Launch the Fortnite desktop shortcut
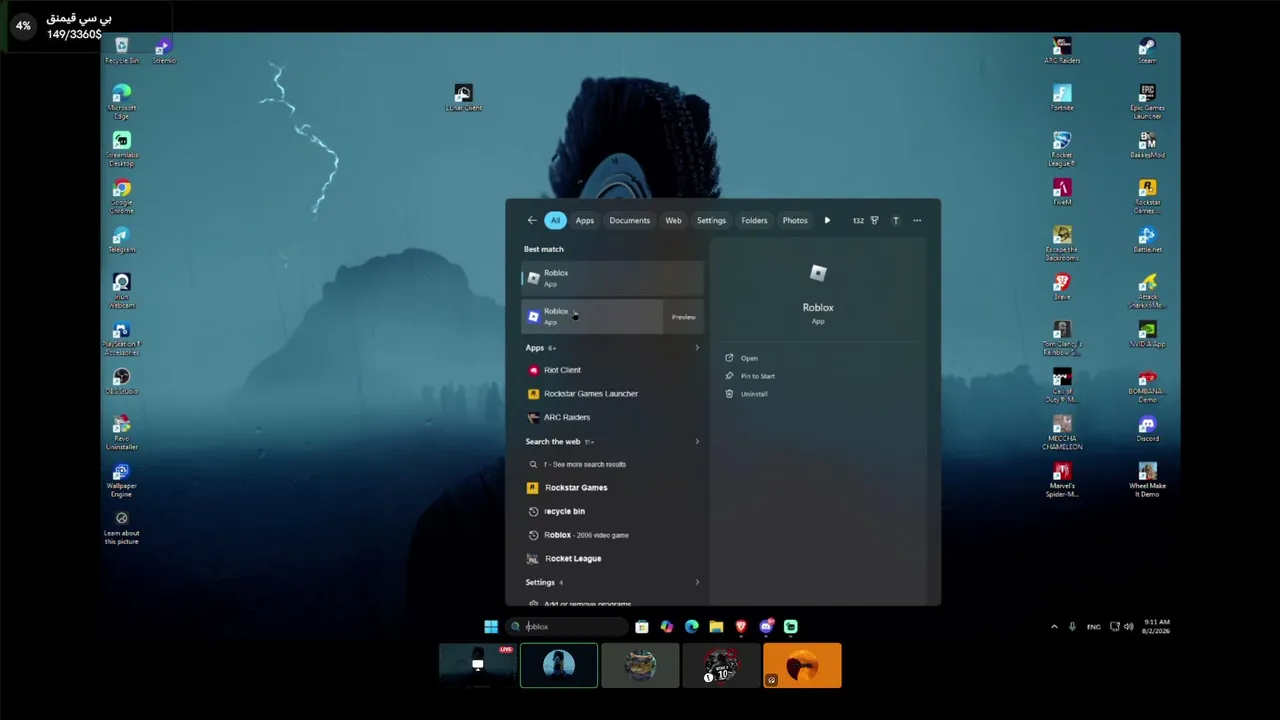 (x=1062, y=98)
